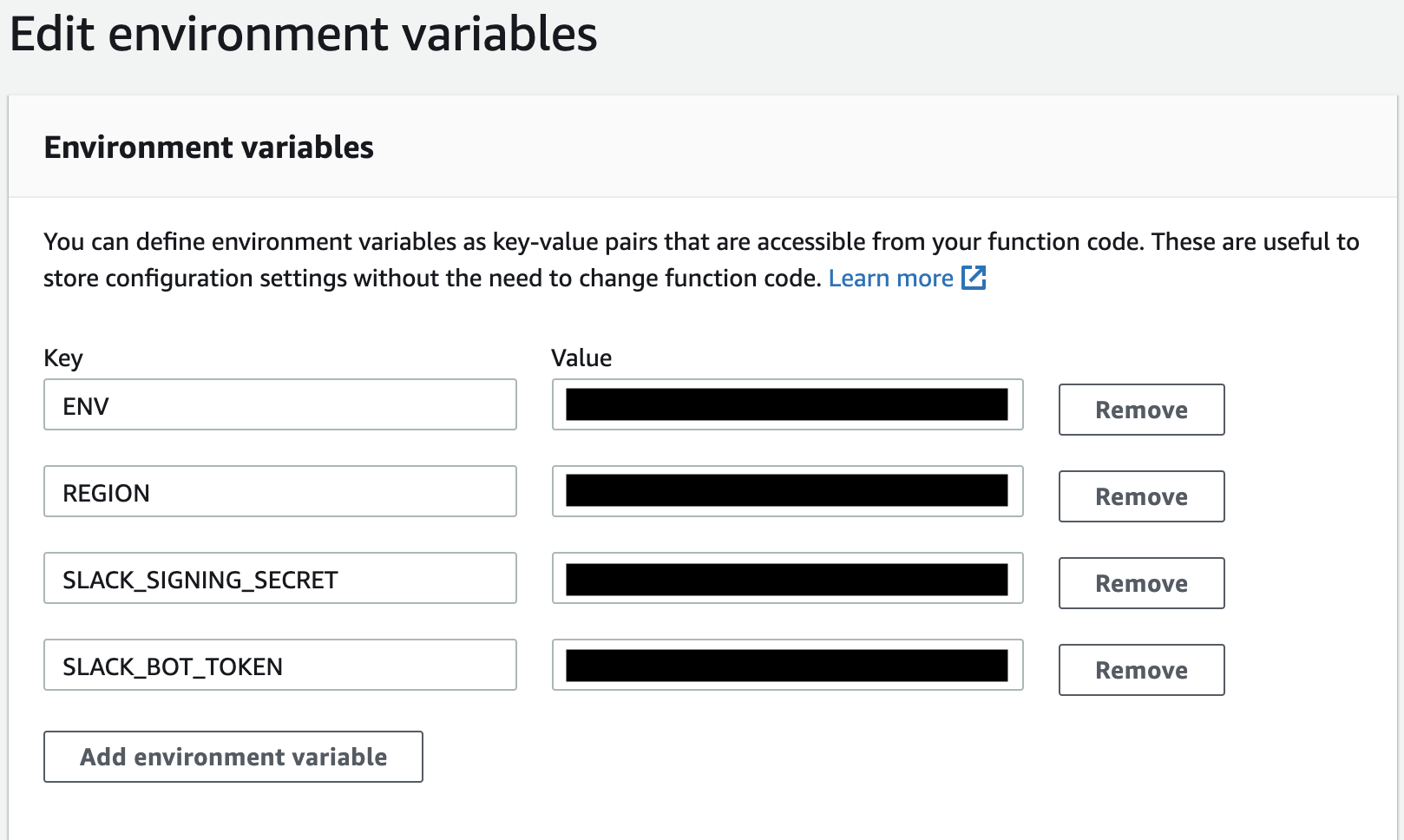1404x840 pixels.
Task: Focus the ENV key input field
Action: (280, 405)
